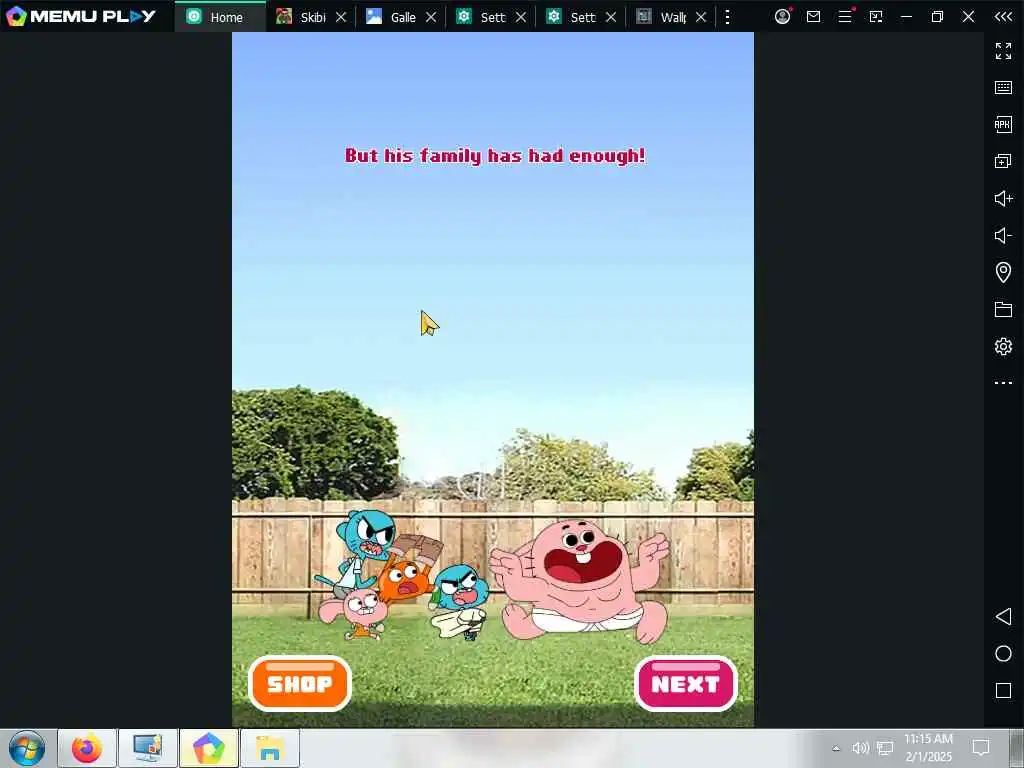Collapse the sidebar with triple chevron
The width and height of the screenshot is (1024, 768).
pyautogui.click(x=1003, y=16)
